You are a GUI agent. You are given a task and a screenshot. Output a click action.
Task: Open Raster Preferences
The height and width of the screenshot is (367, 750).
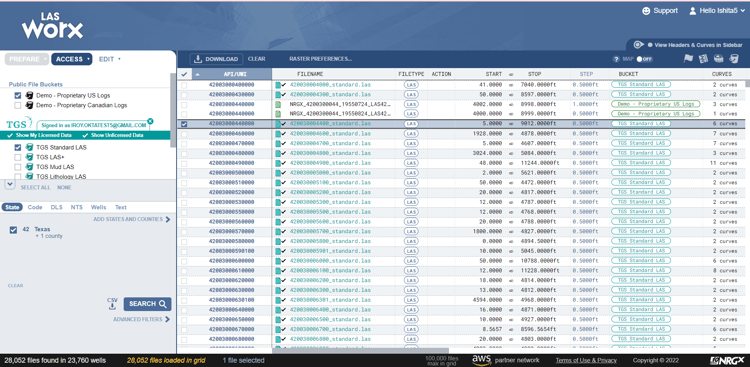[x=320, y=59]
